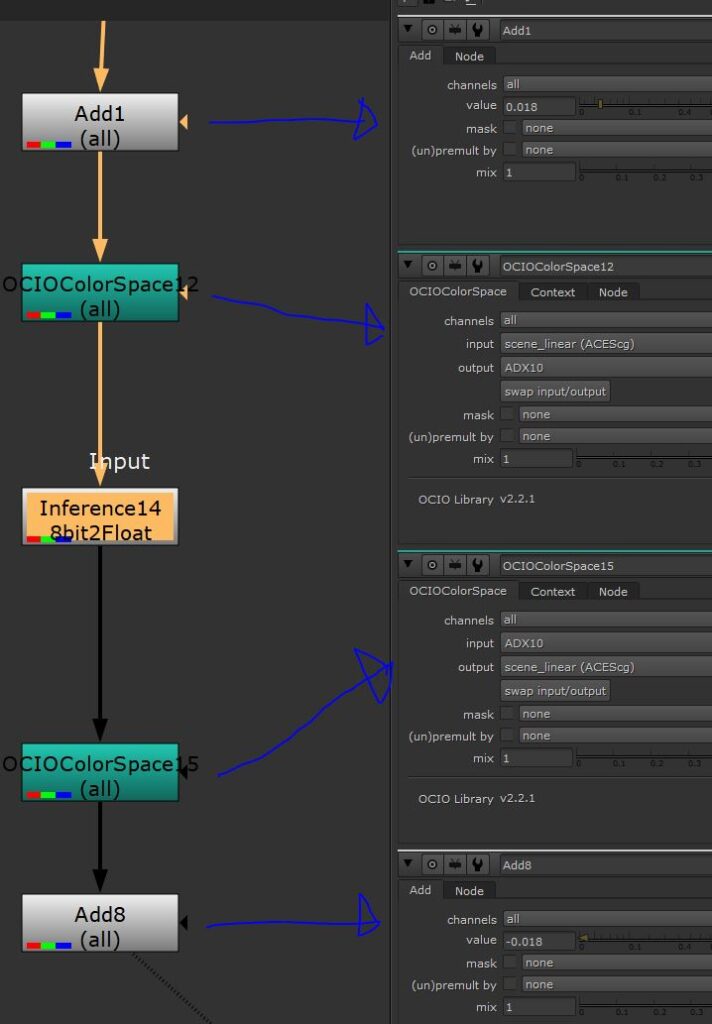Click the center-node (target) icon in Add1 panel
The height and width of the screenshot is (1024, 712).
coord(432,31)
